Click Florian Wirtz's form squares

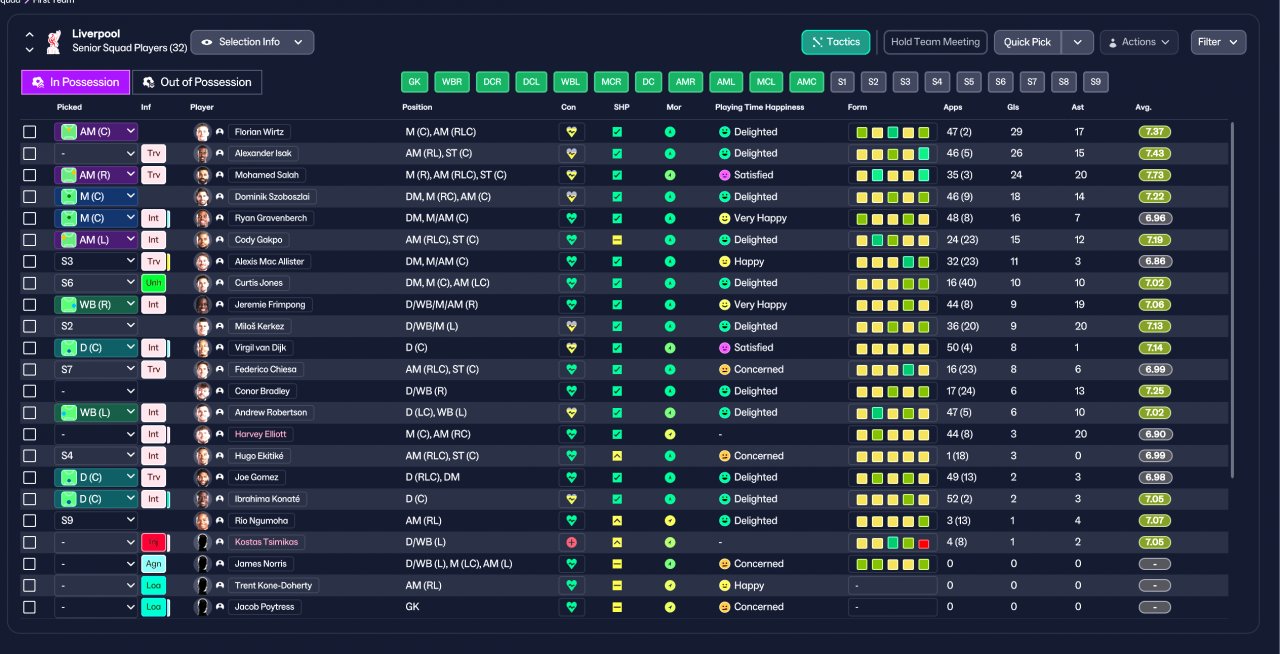tap(893, 132)
